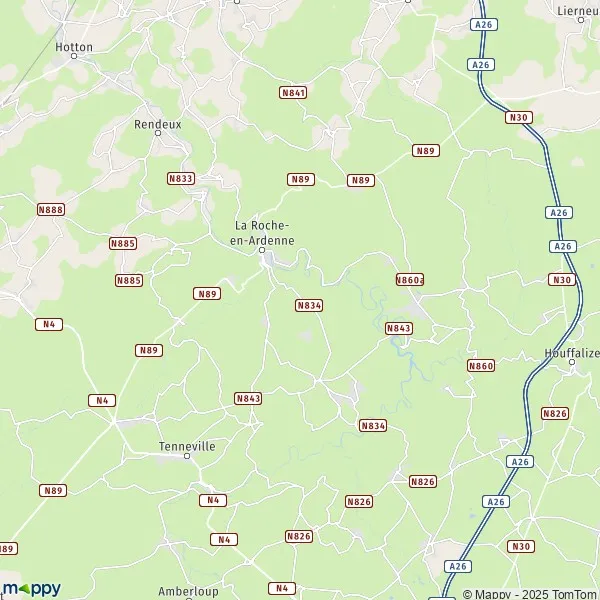
Task: Click the Mappy logo
Action: [31, 589]
